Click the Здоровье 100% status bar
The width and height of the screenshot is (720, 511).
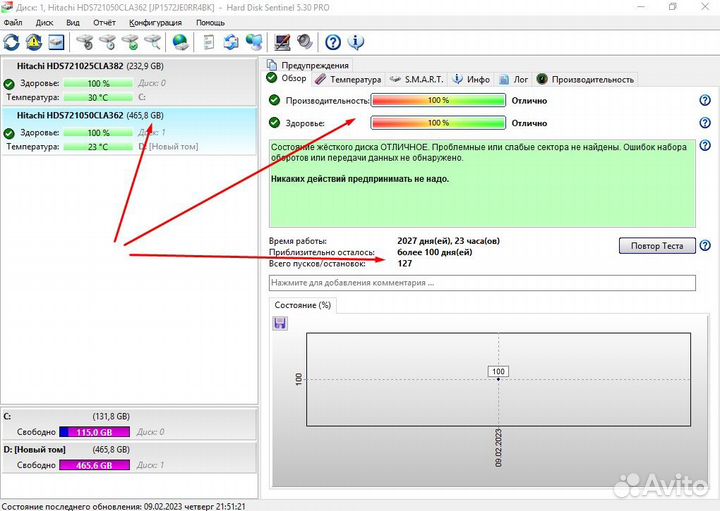coord(438,123)
